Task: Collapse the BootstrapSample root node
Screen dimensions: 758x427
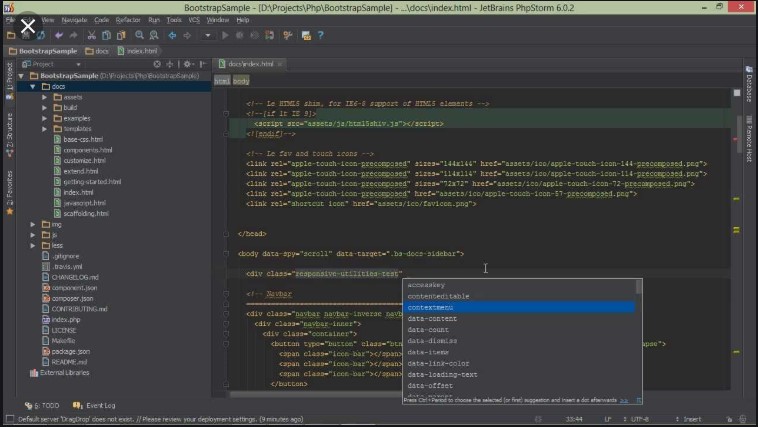Action: 21,76
